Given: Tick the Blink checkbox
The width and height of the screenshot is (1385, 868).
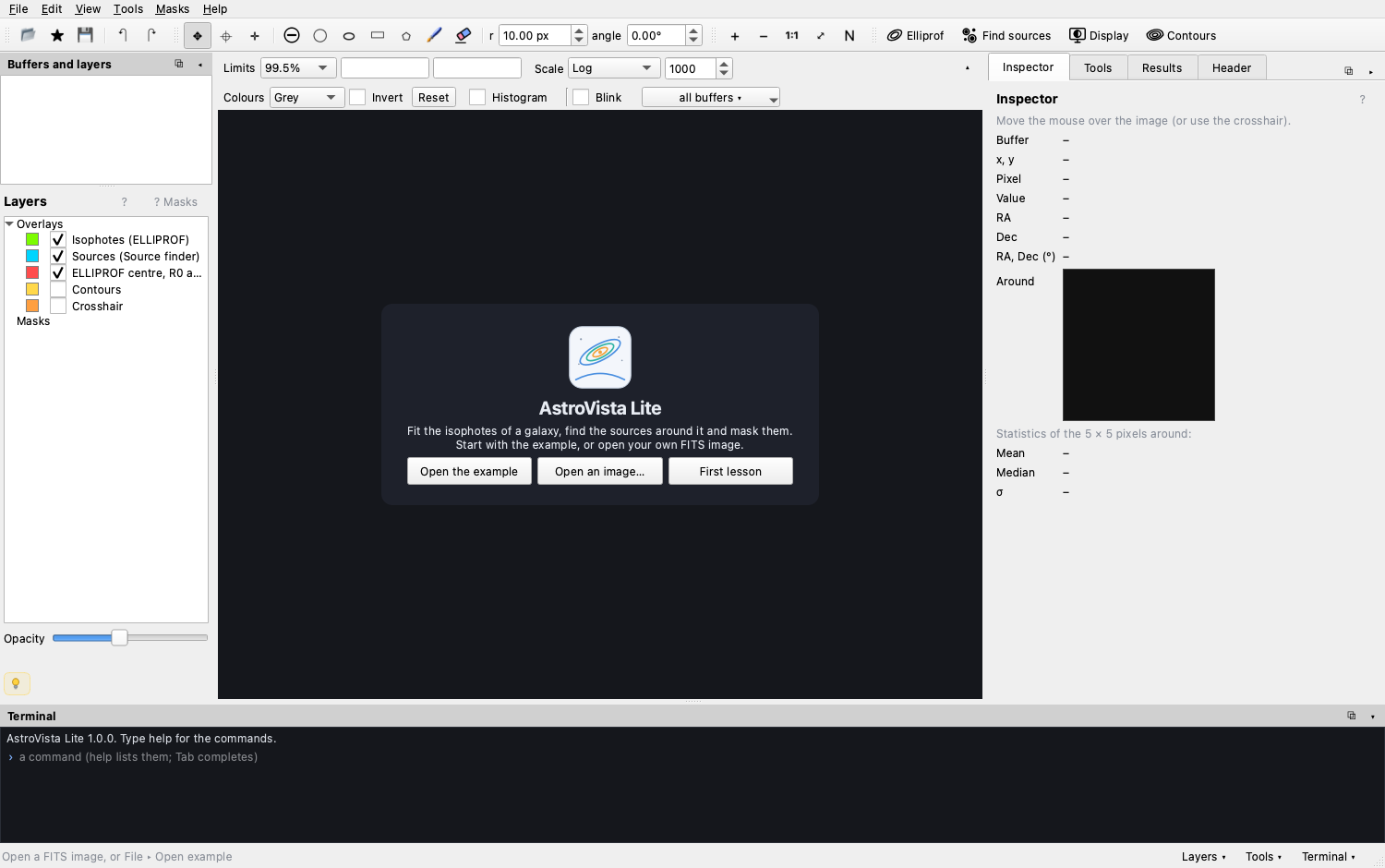Looking at the screenshot, I should [x=581, y=98].
